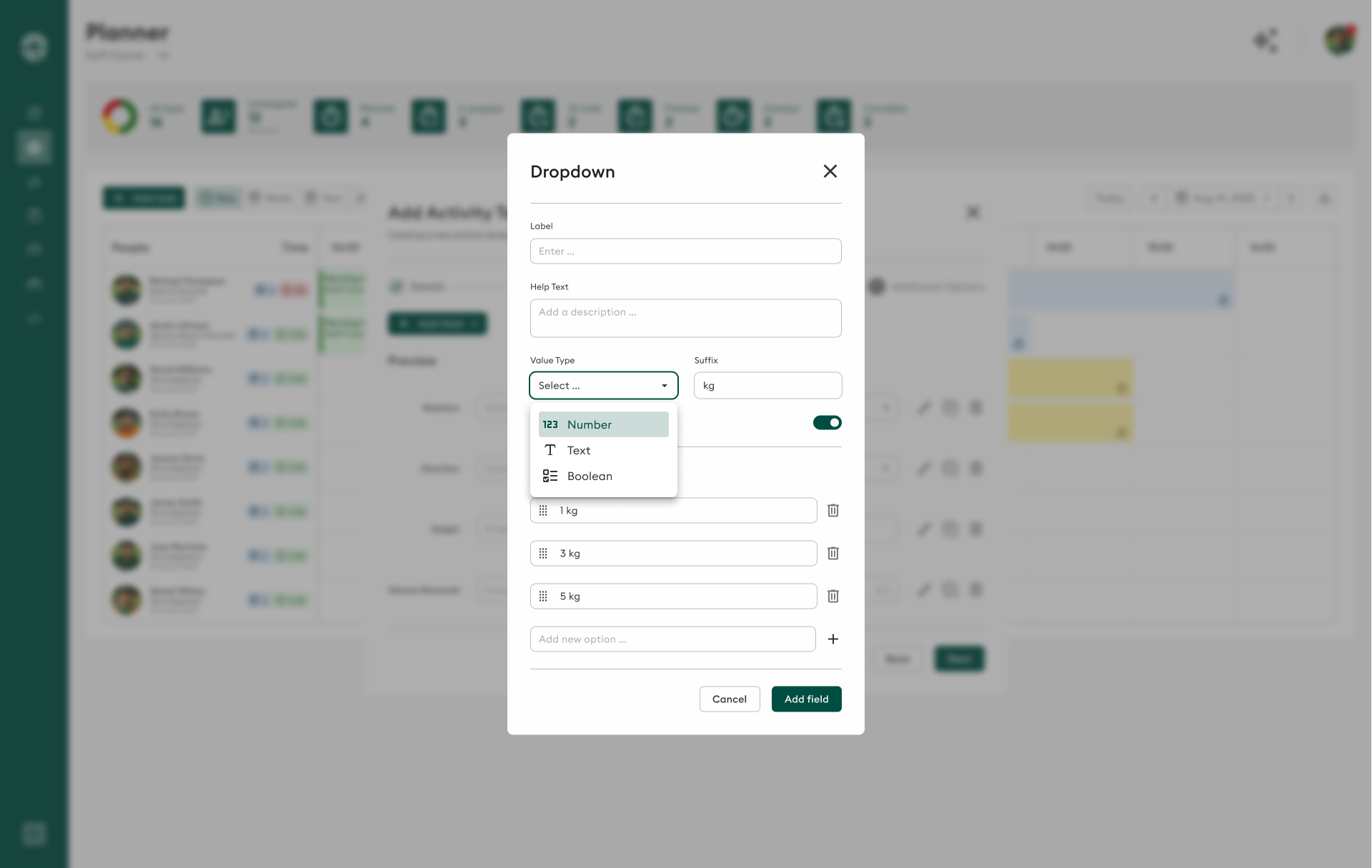
Task: Click the Add field button
Action: coord(806,699)
